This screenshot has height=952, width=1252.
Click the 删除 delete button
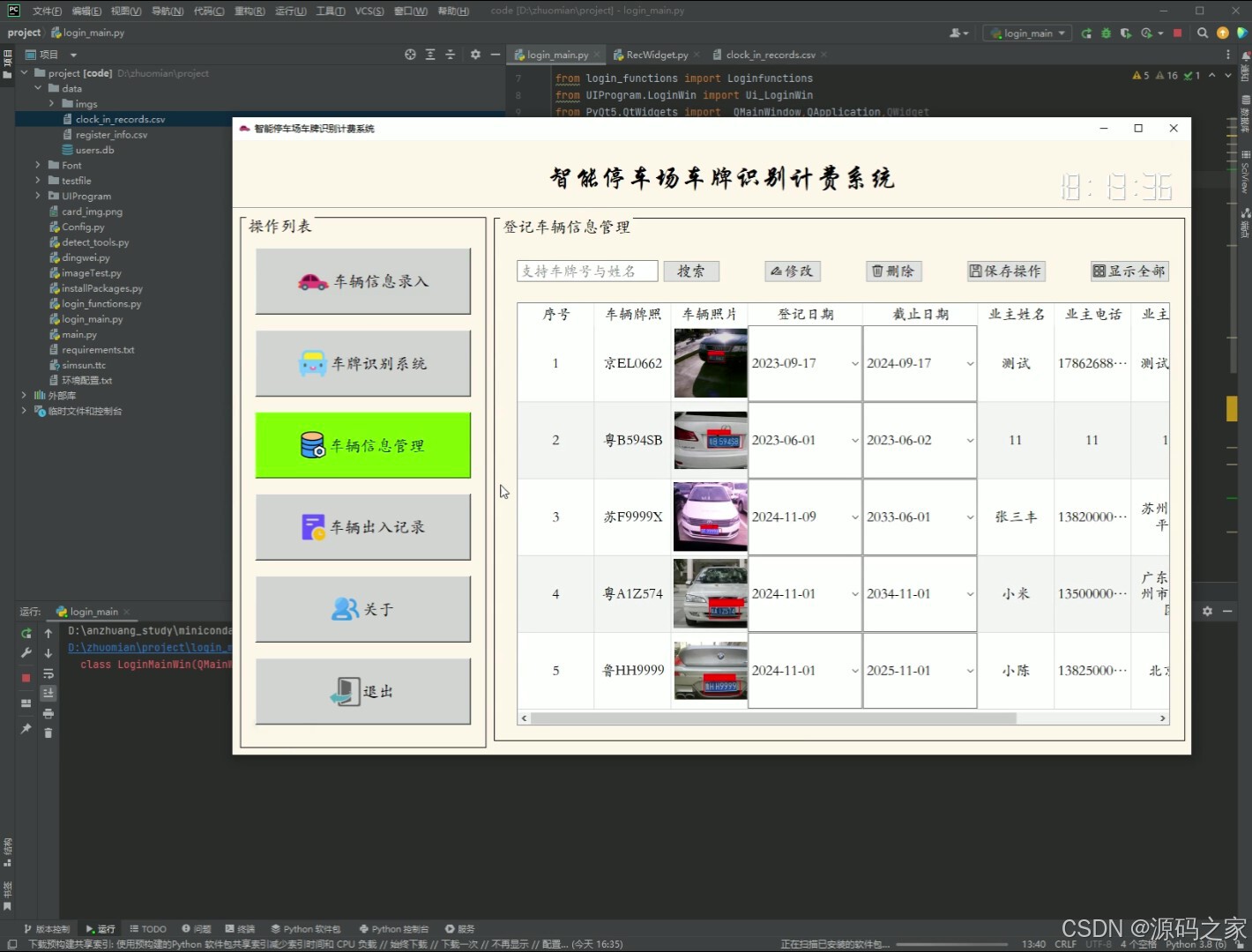(894, 271)
